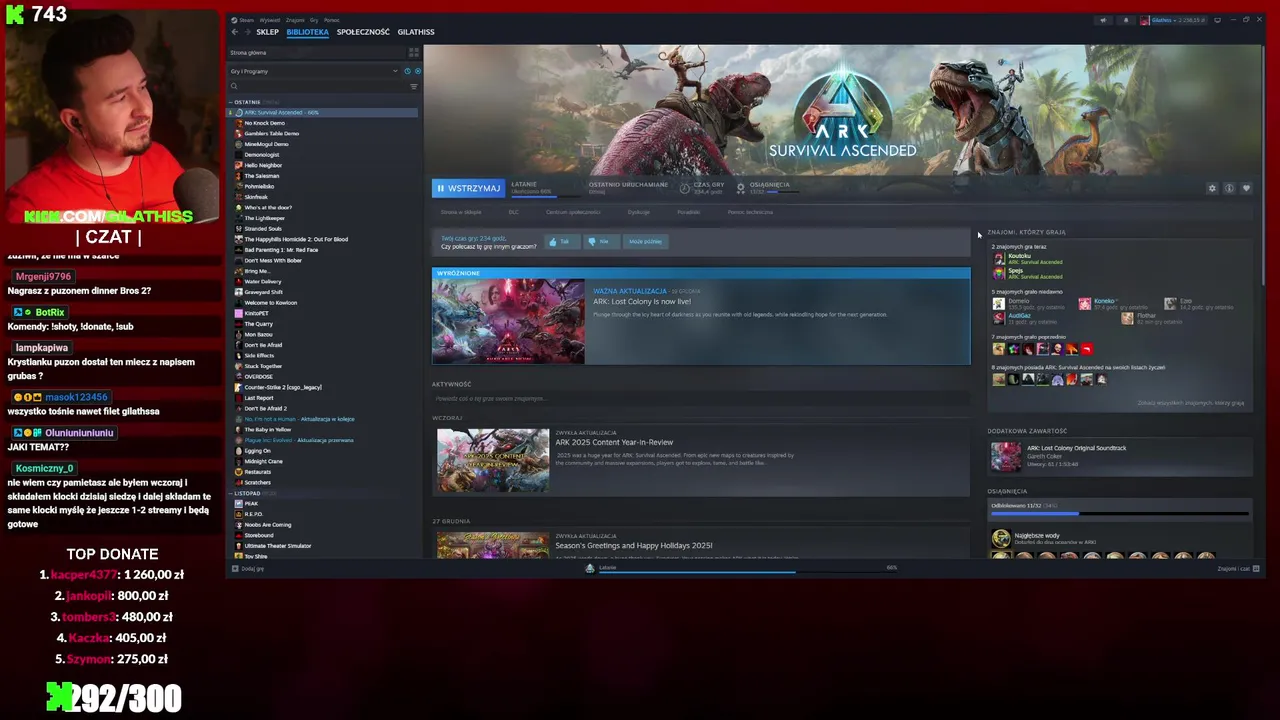Viewport: 1280px width, 720px height.
Task: Open friend AudiGaz's avatar
Action: 998,318
